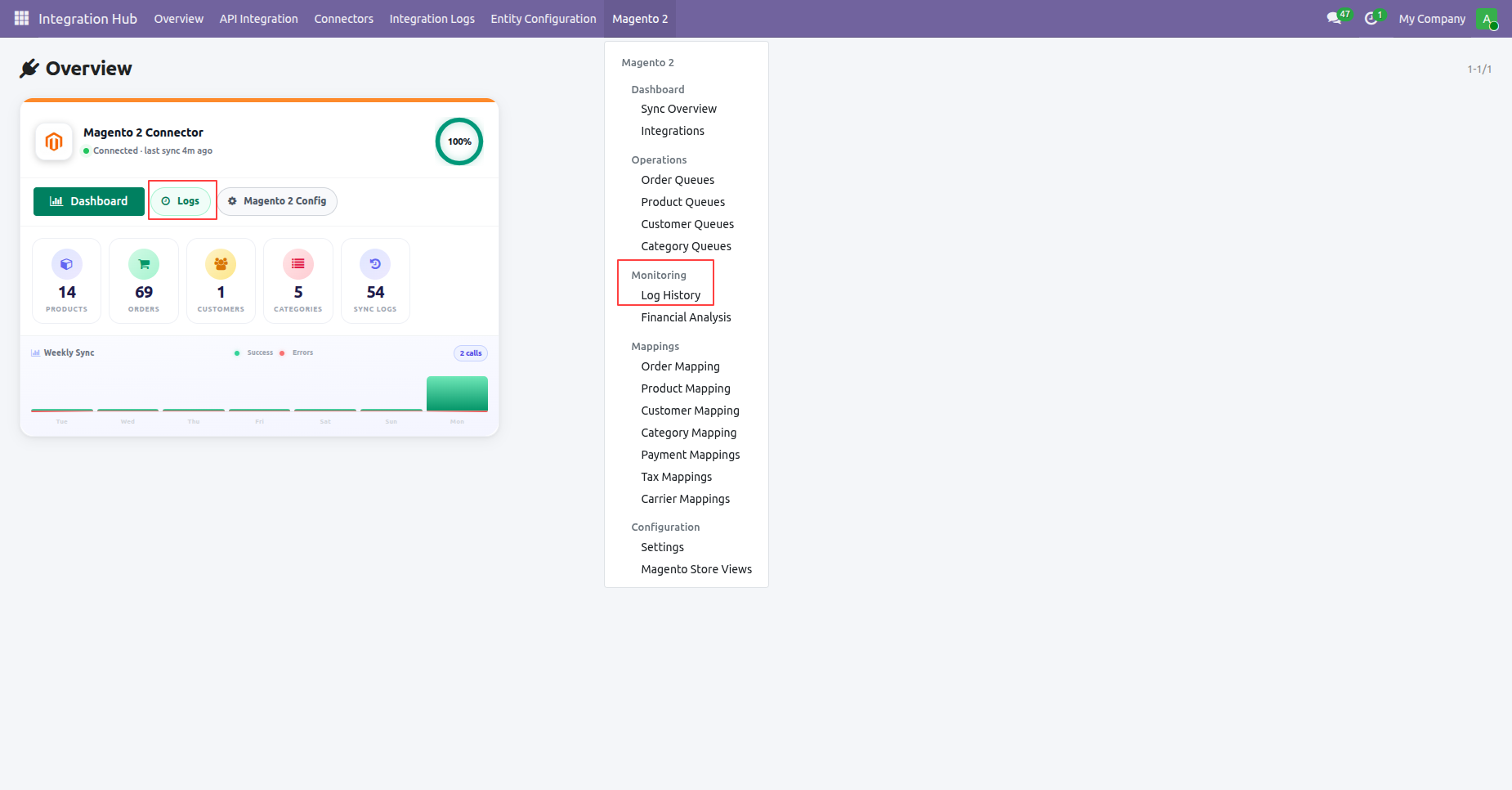Click the Categories list icon
This screenshot has width=1512, height=790.
[298, 264]
